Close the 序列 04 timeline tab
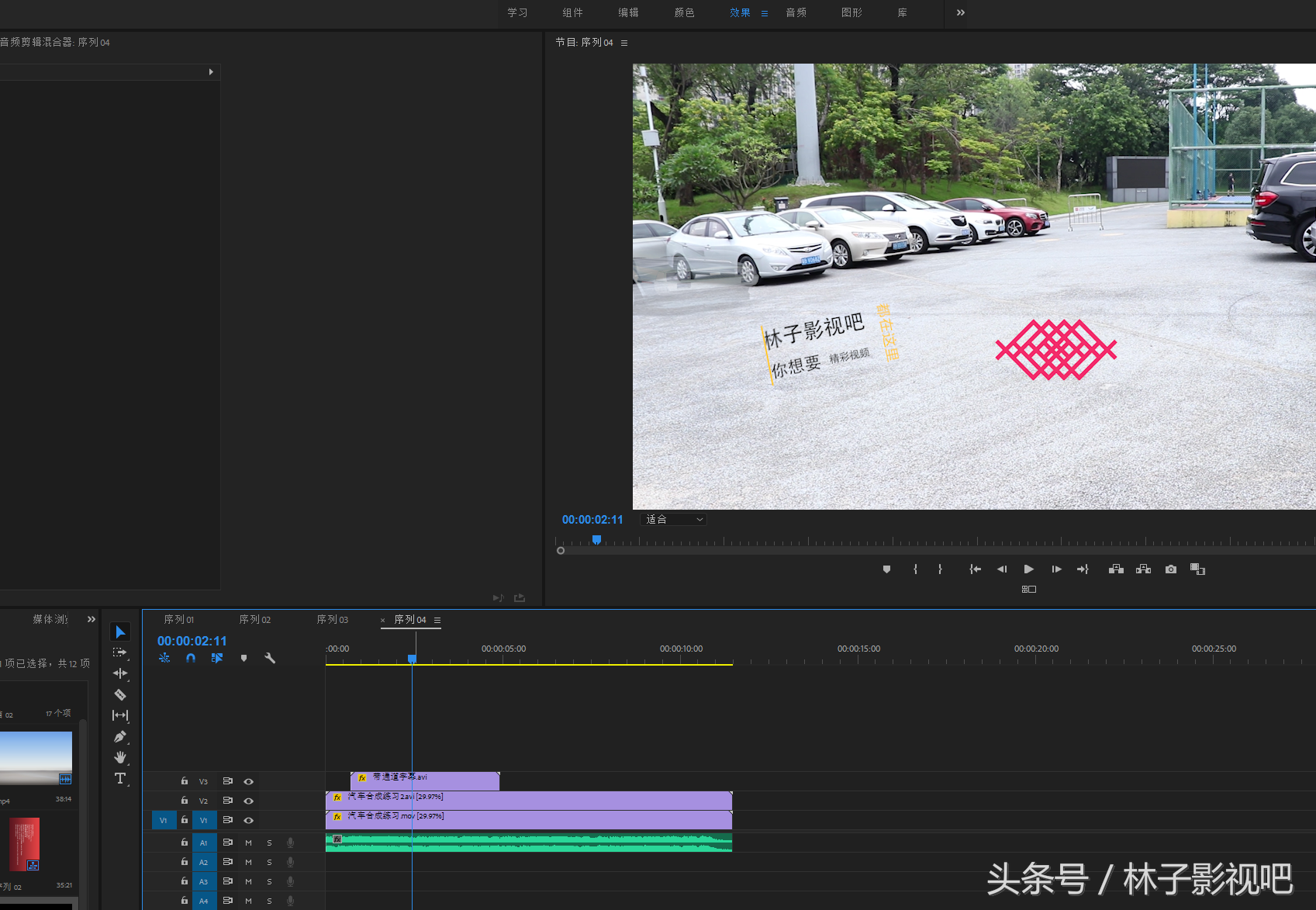 click(x=382, y=621)
